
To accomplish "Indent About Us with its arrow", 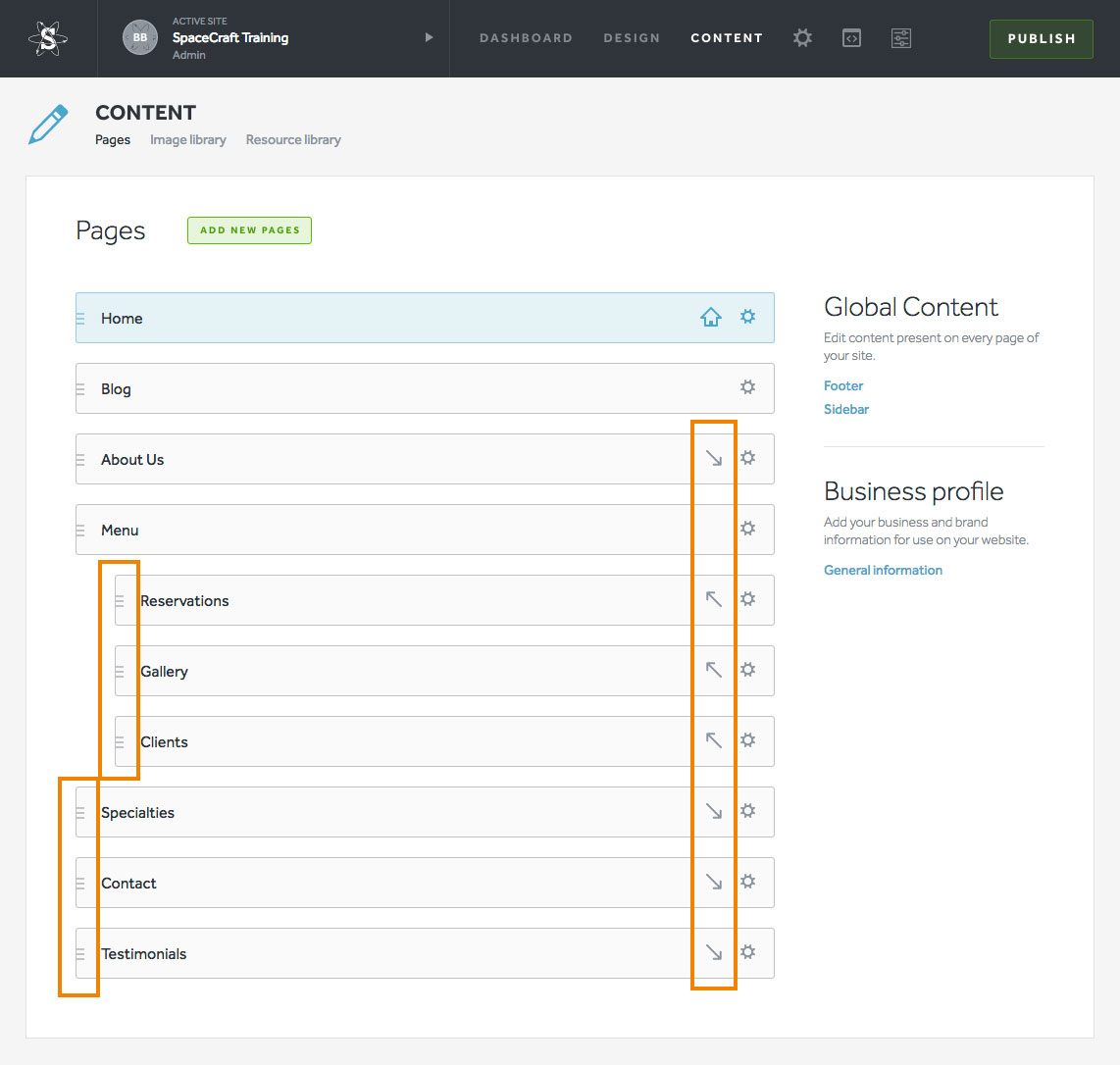I will (714, 458).
